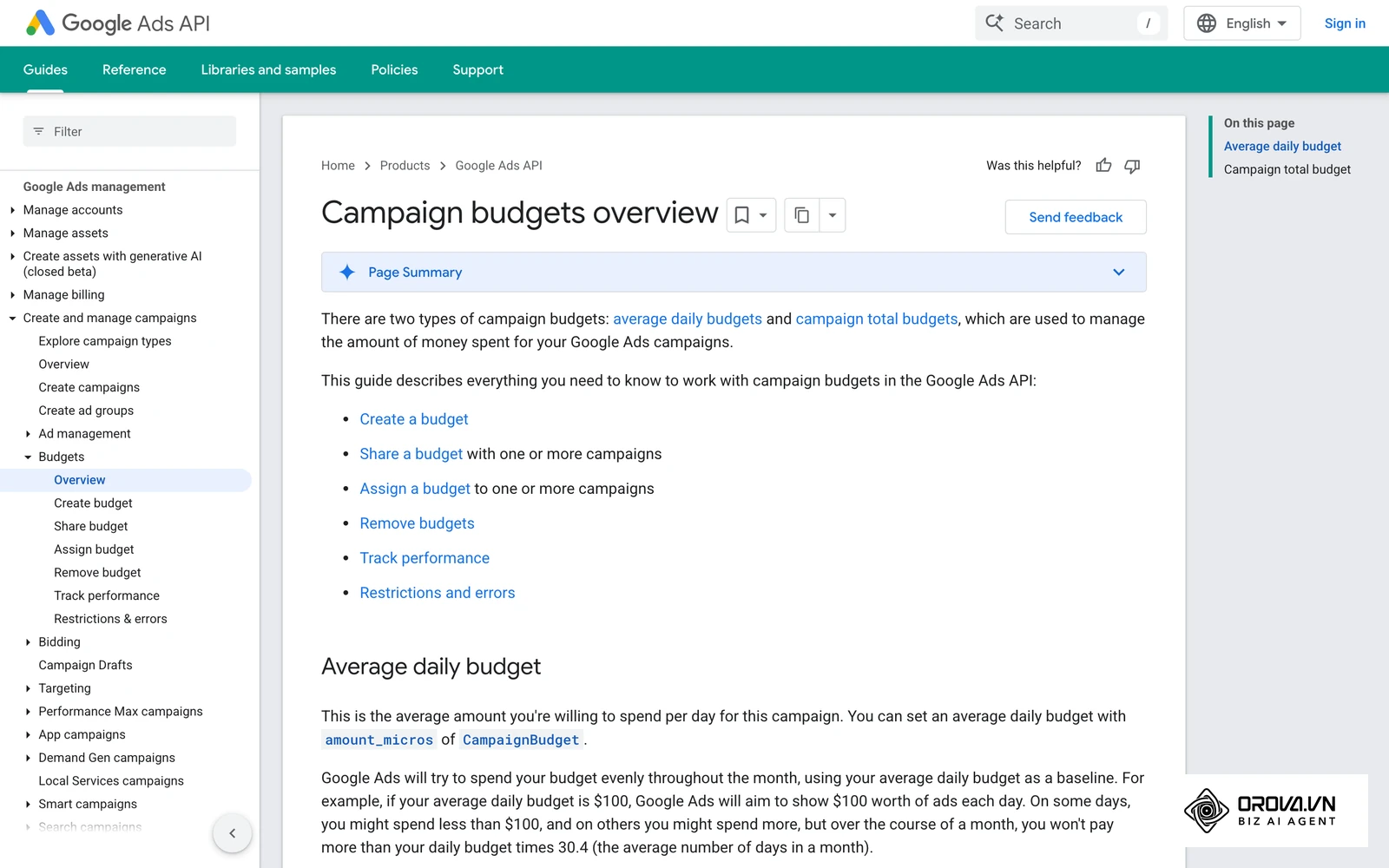1389x868 pixels.
Task: Open the copy page options arrow
Action: tap(833, 215)
